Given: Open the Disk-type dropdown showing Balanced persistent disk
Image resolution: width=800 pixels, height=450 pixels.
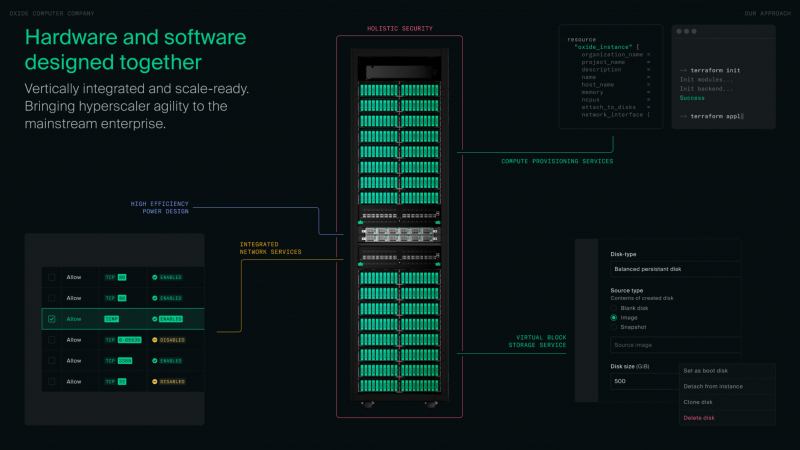Looking at the screenshot, I should 672,270.
